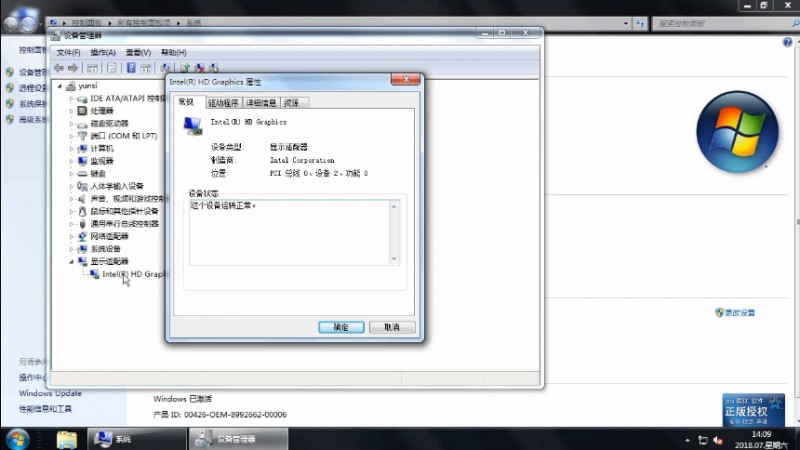Click Update Driver Software toolbar icon
The image size is (800, 450).
tap(185, 68)
